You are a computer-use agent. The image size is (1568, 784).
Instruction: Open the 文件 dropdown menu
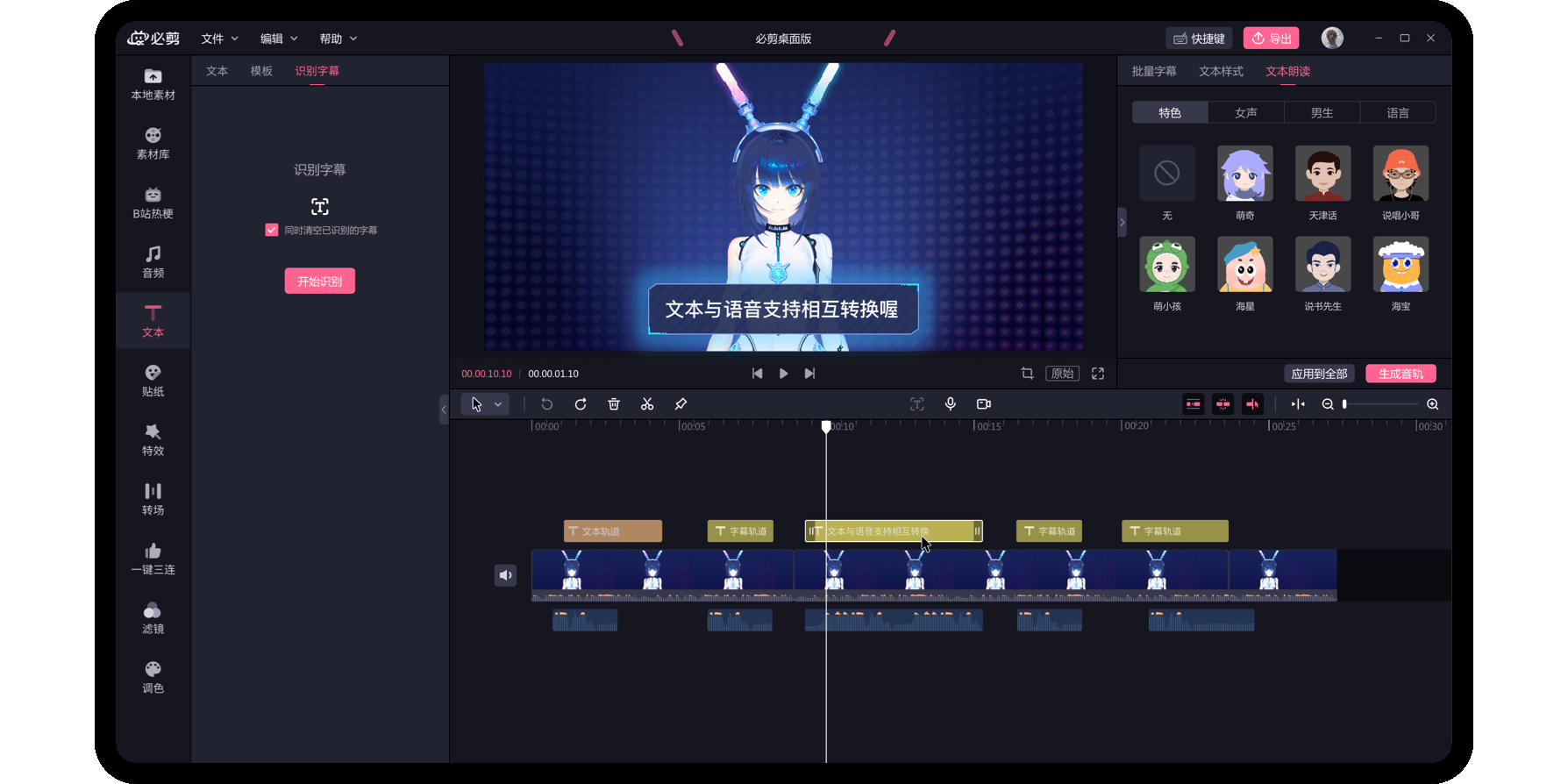(219, 39)
